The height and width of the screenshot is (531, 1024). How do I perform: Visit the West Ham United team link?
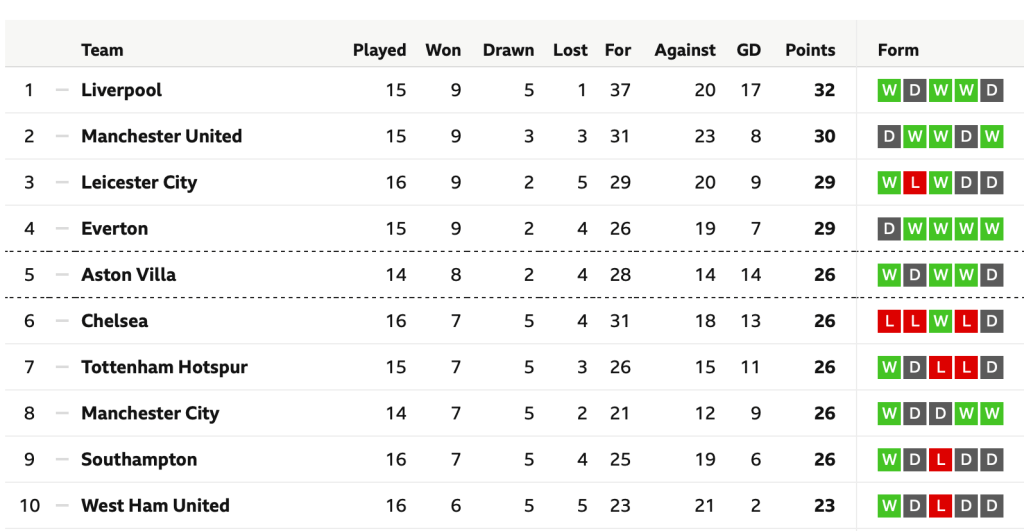(x=155, y=506)
